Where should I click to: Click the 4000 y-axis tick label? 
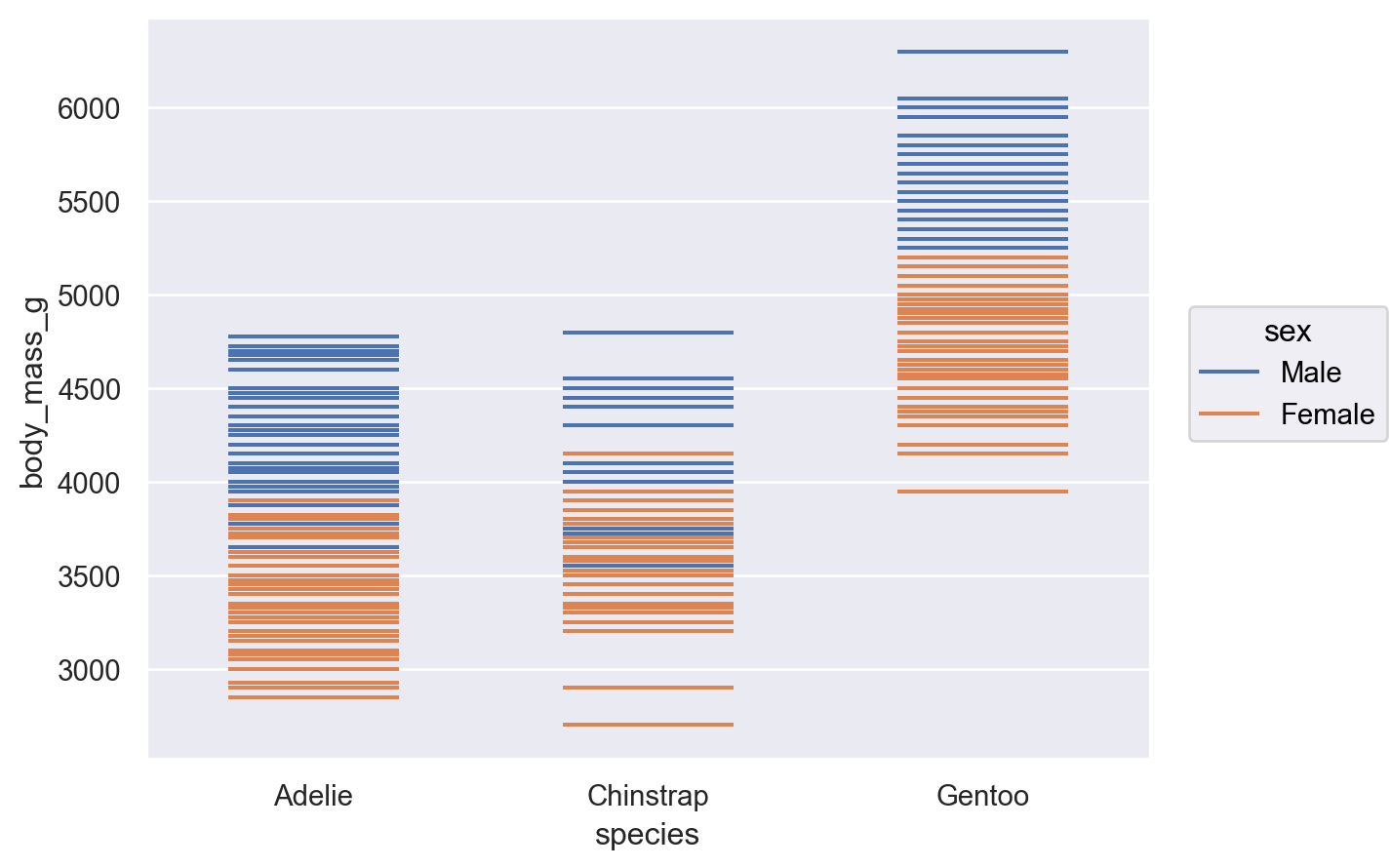click(89, 483)
